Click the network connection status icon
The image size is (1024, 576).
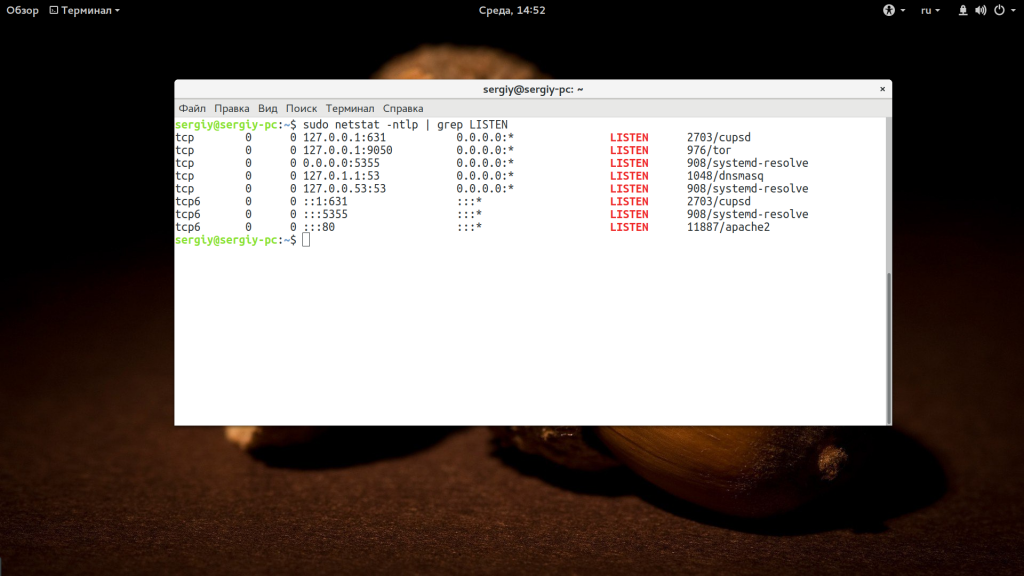point(963,10)
